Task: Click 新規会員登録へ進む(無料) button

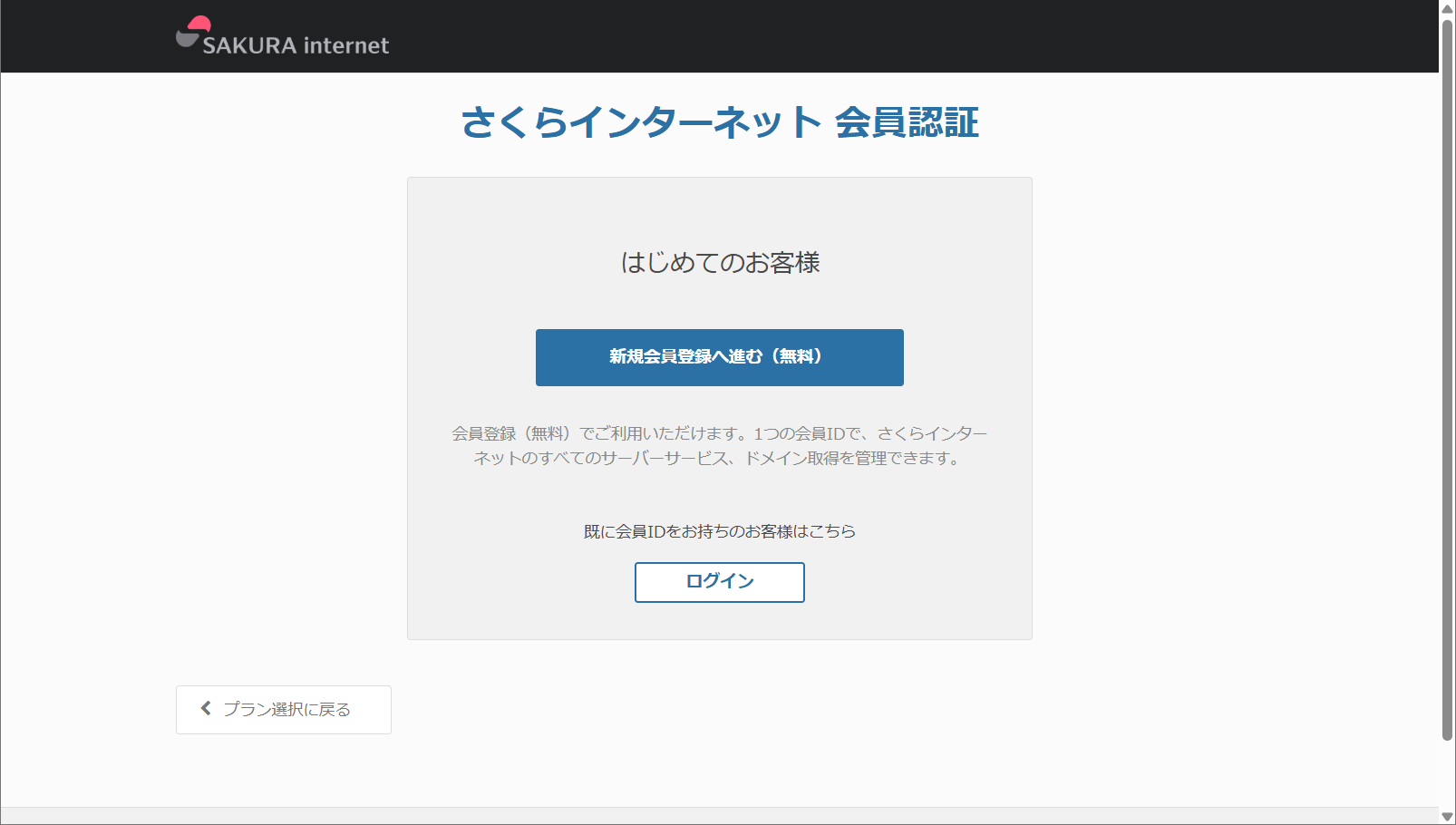Action: [x=719, y=357]
